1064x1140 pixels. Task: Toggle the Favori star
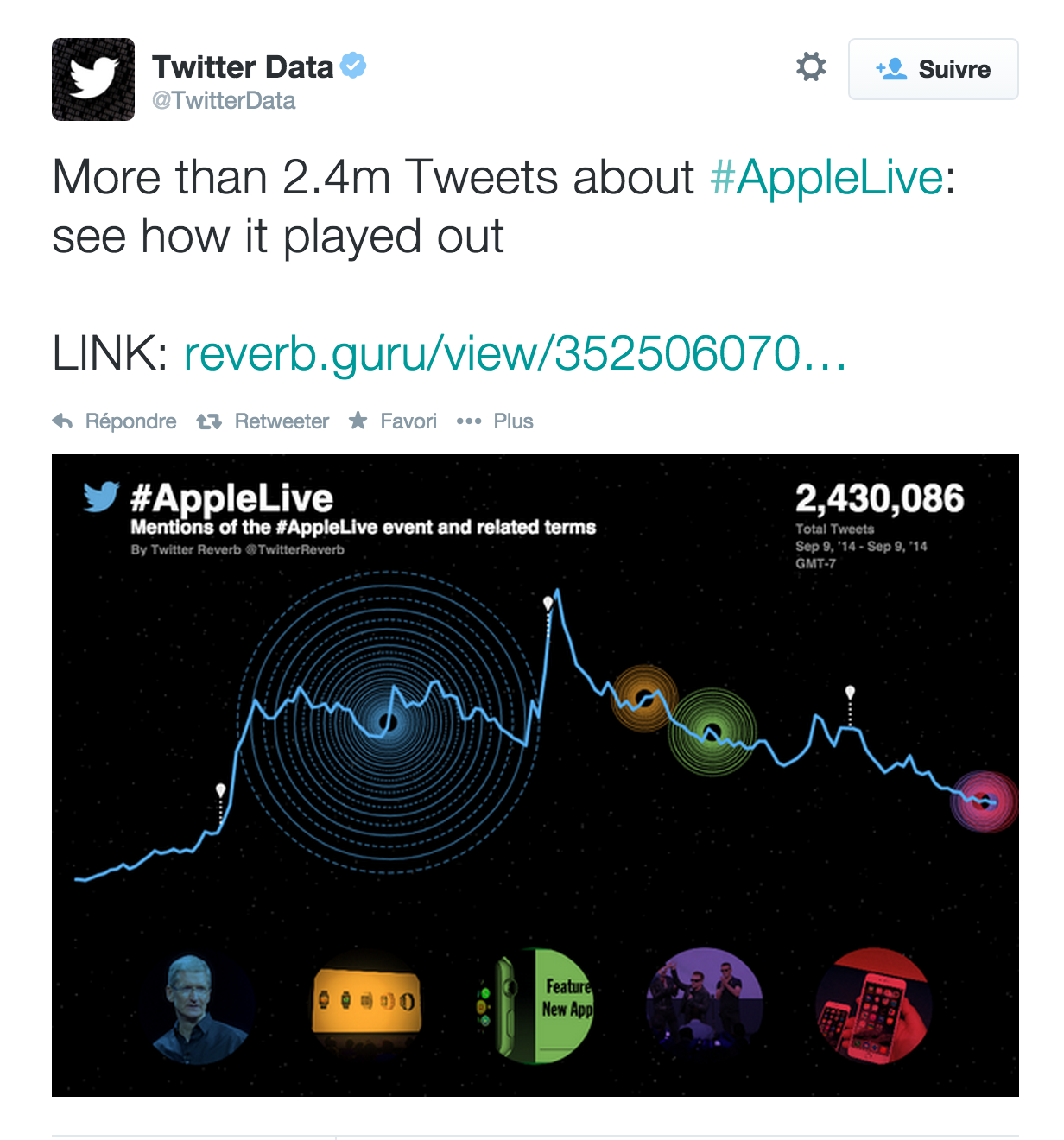coord(358,421)
